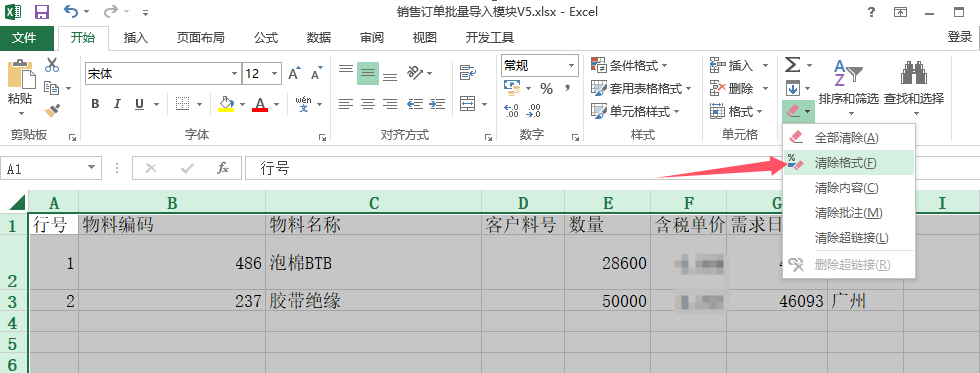Viewport: 980px width, 373px height.
Task: Apply the yellow fill color button
Action: point(226,104)
